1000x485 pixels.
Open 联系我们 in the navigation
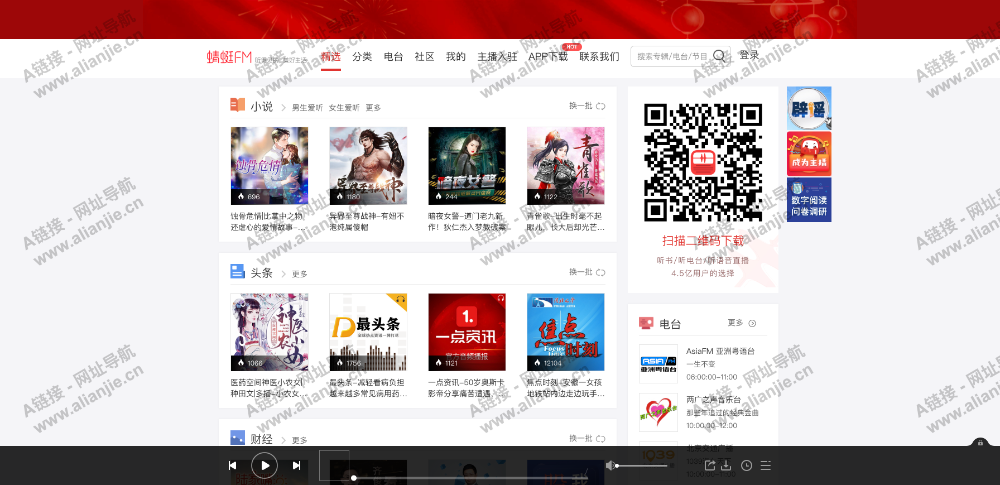pyautogui.click(x=599, y=56)
